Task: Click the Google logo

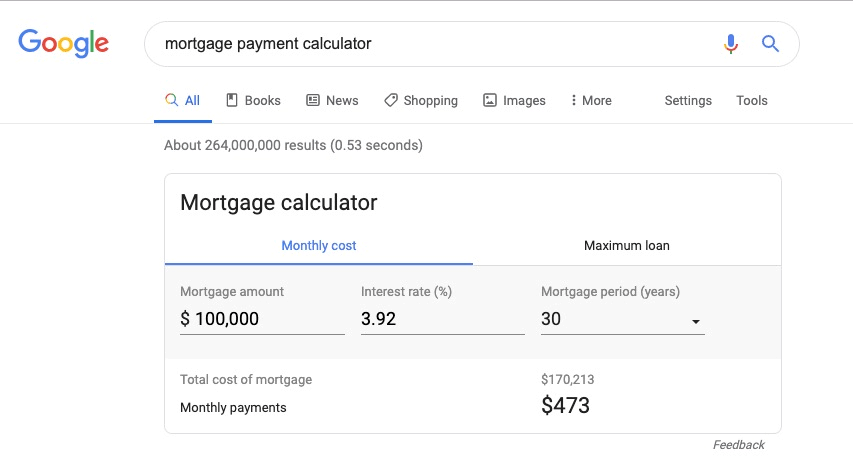Action: [64, 43]
